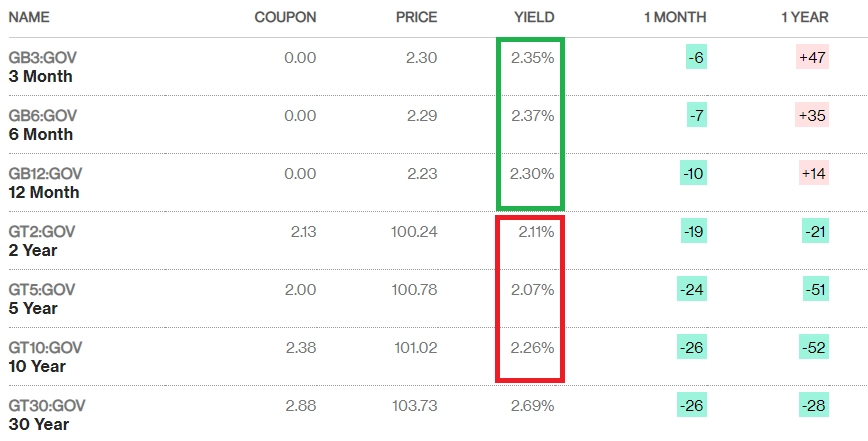The width and height of the screenshot is (868, 441).
Task: Click the 2.26% yield for 10 Year
Action: tap(532, 348)
